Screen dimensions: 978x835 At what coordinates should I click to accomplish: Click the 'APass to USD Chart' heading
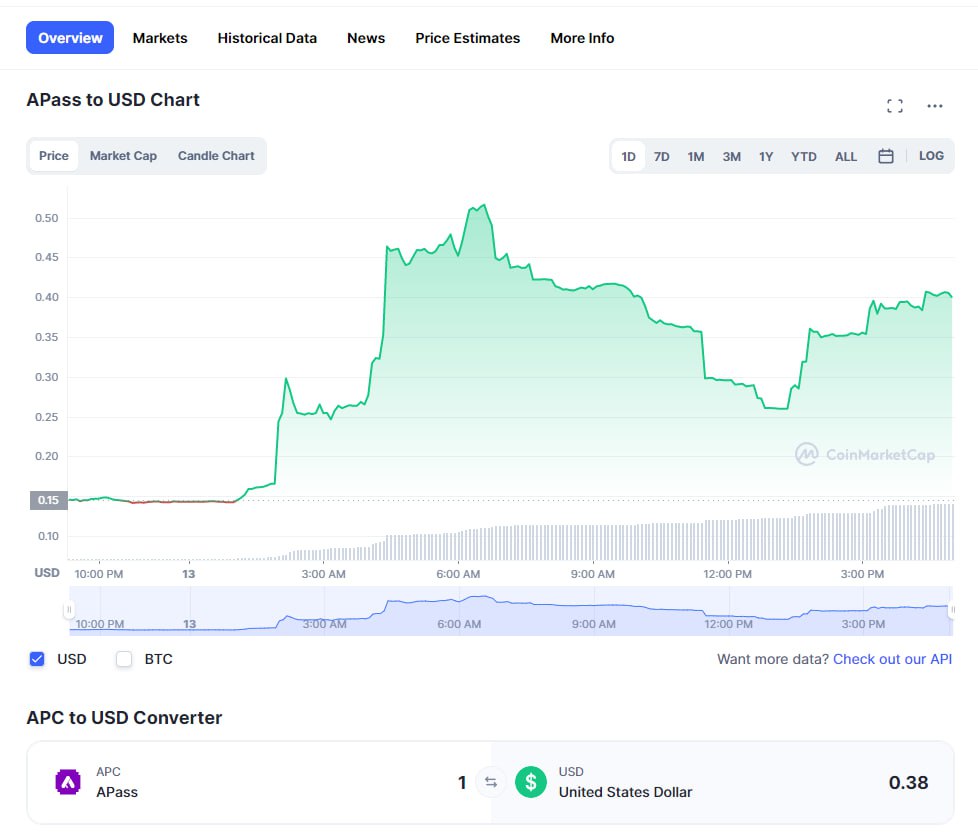(113, 100)
